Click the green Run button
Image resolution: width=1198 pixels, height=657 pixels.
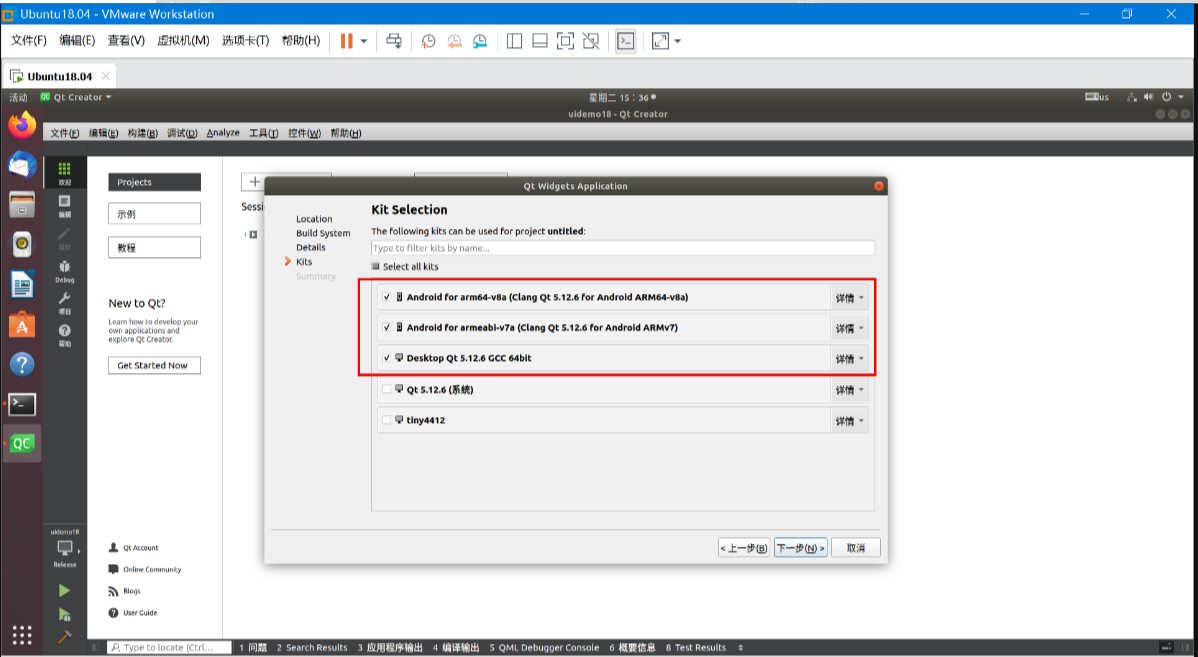pos(65,591)
